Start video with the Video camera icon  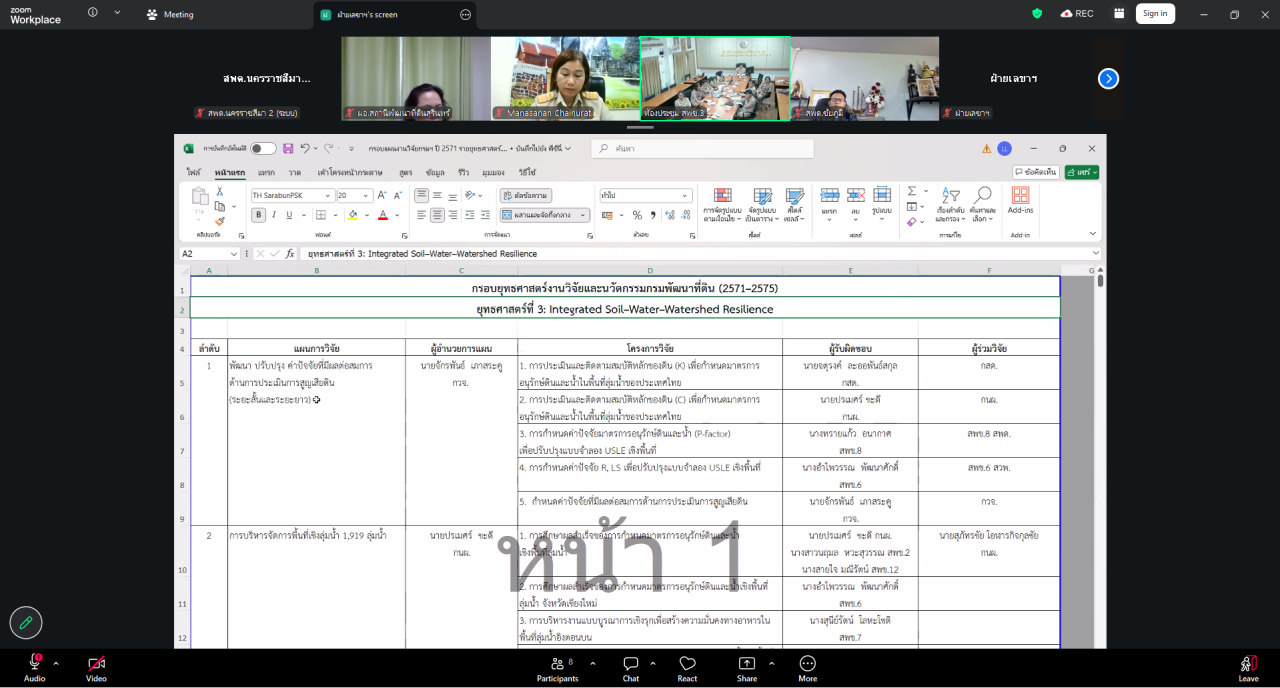[x=96, y=664]
